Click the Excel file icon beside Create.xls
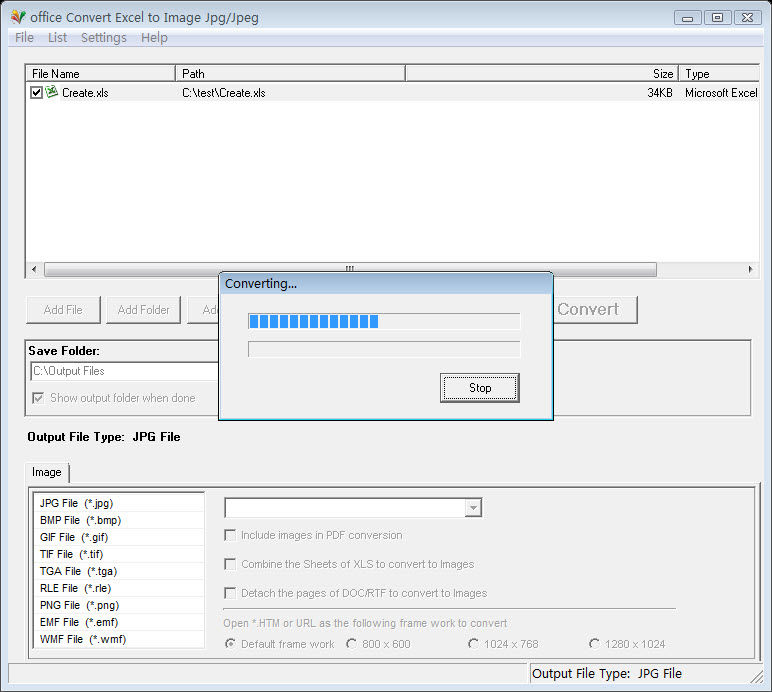This screenshot has width=772, height=692. click(51, 92)
